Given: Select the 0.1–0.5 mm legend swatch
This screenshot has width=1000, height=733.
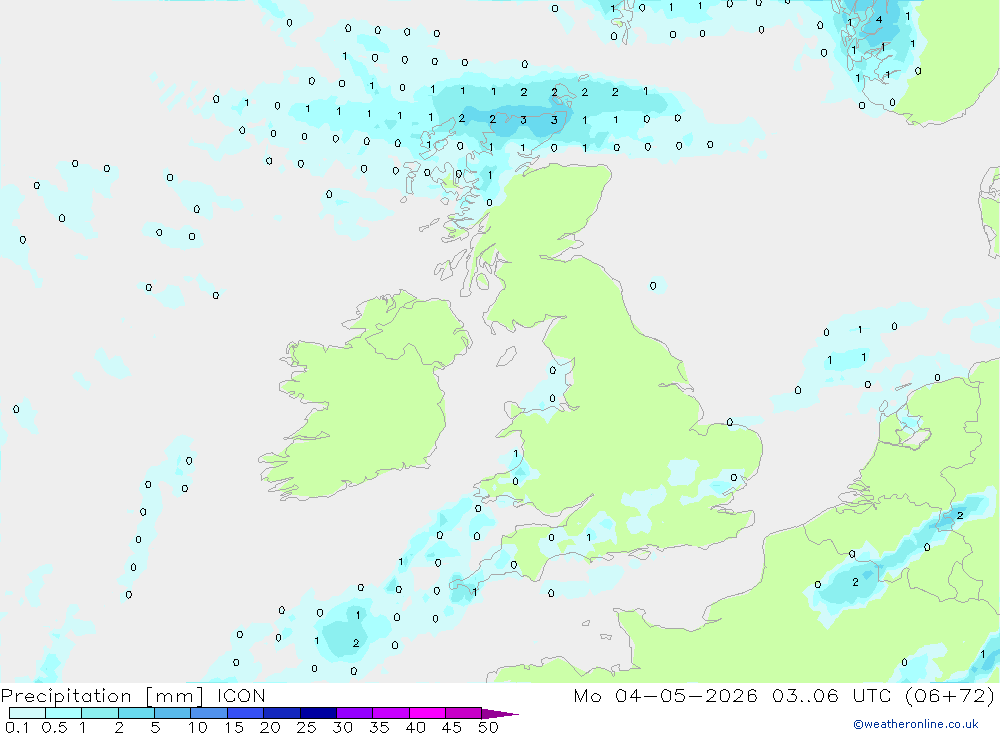Looking at the screenshot, I should click(27, 713).
